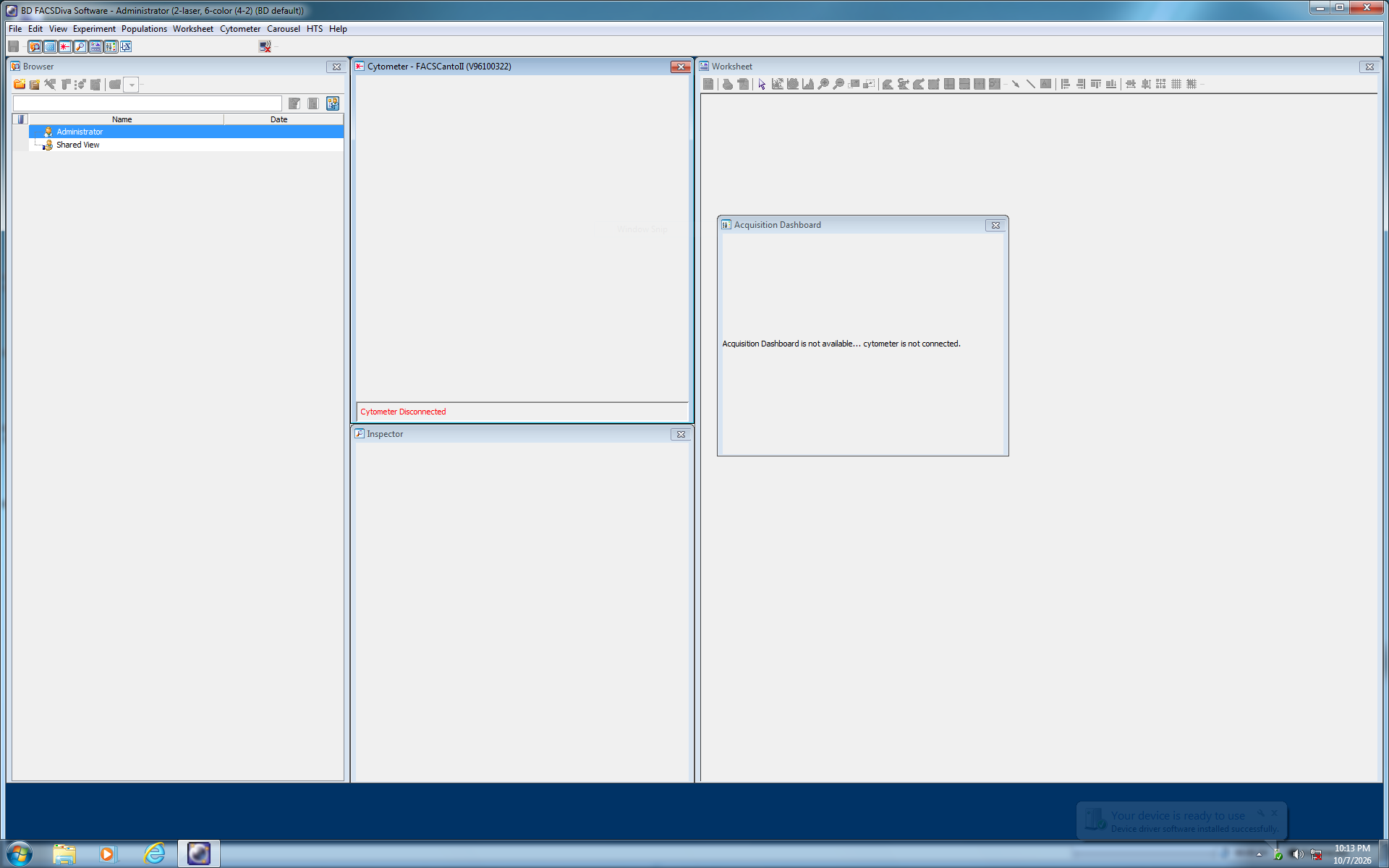
Task: Open the Populations menu
Action: tap(144, 29)
